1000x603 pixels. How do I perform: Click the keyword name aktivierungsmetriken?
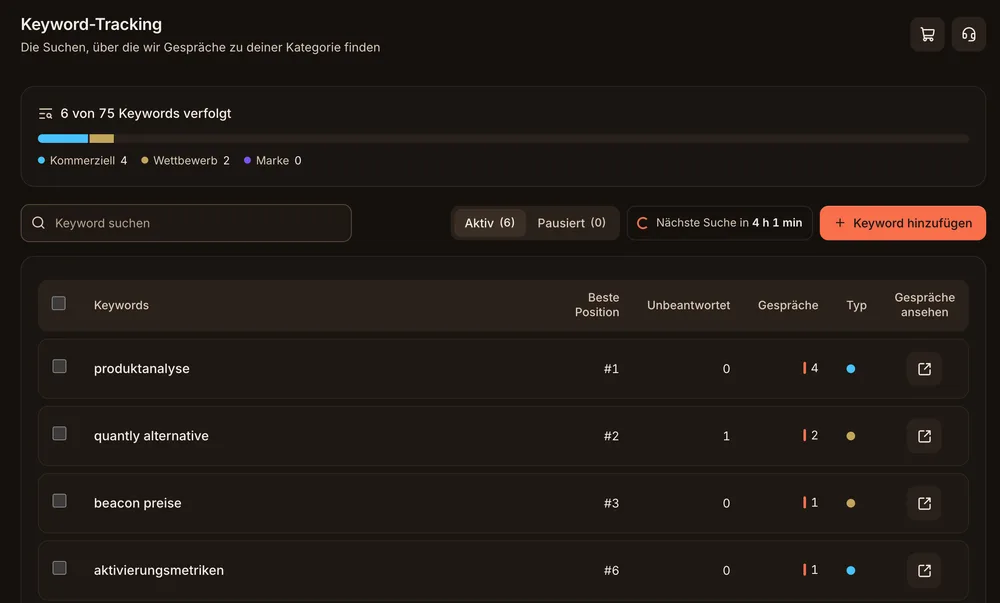click(x=159, y=570)
